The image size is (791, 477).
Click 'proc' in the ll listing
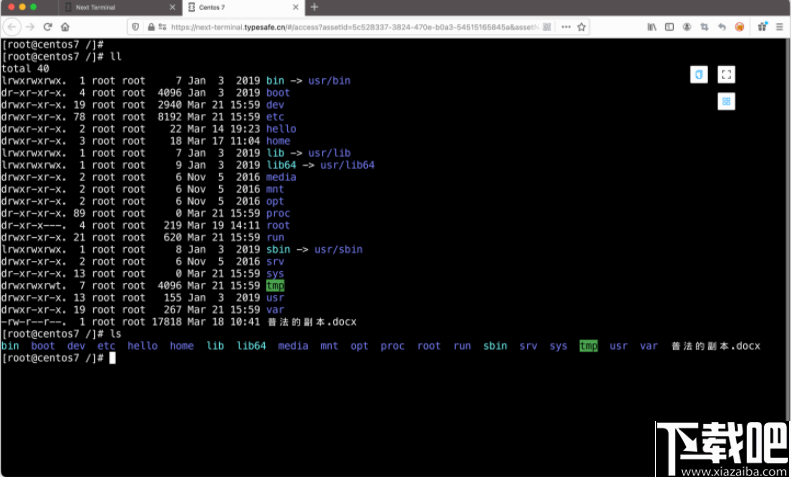click(278, 213)
